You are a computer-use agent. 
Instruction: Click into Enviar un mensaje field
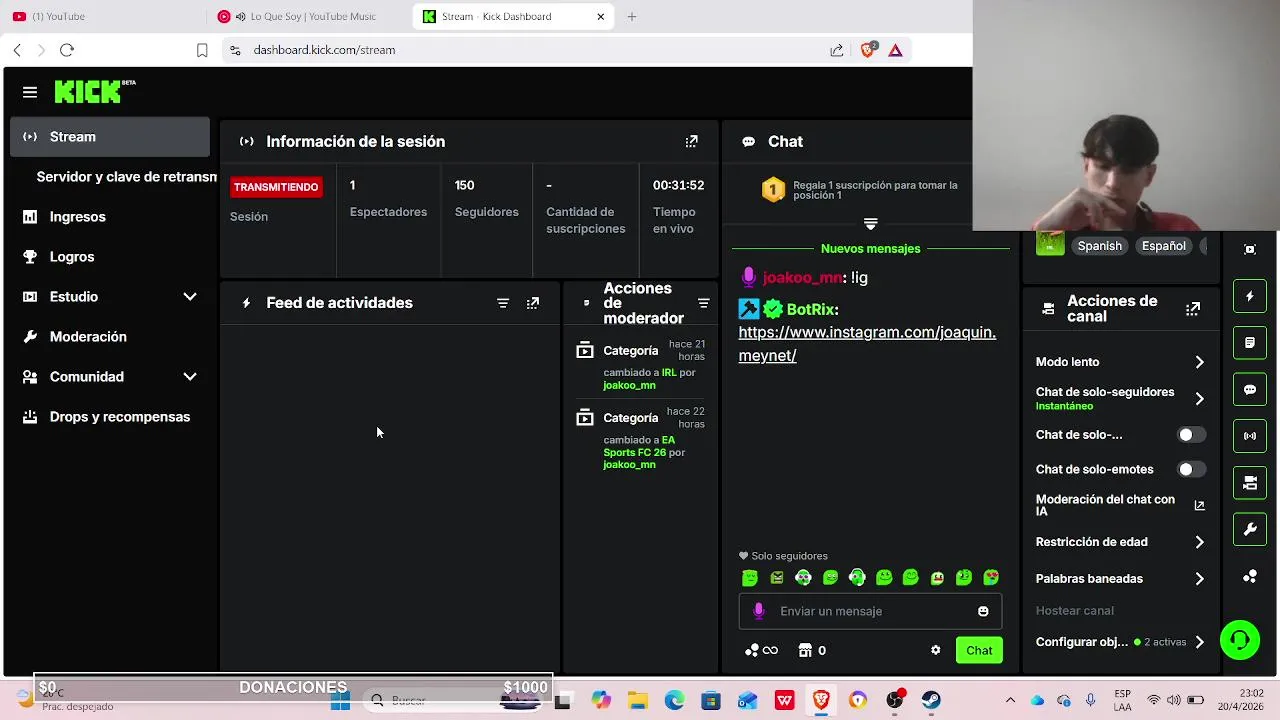870,611
